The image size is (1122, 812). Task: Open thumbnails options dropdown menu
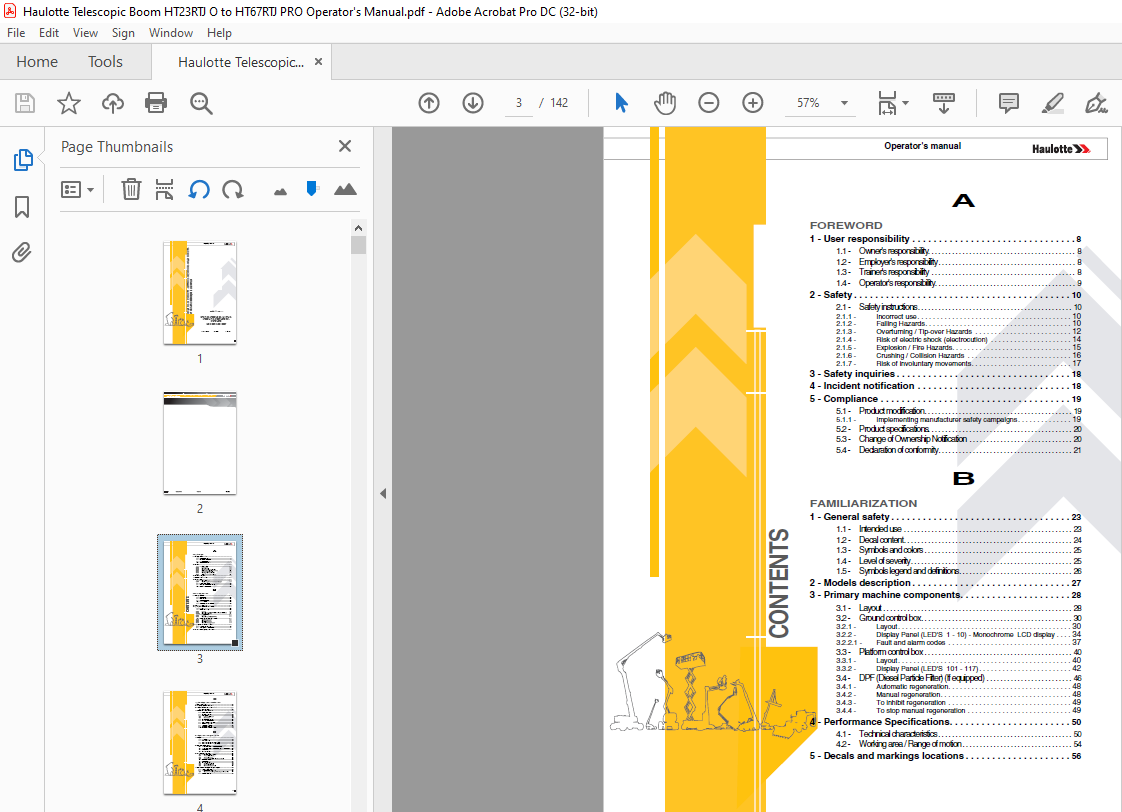pyautogui.click(x=77, y=190)
